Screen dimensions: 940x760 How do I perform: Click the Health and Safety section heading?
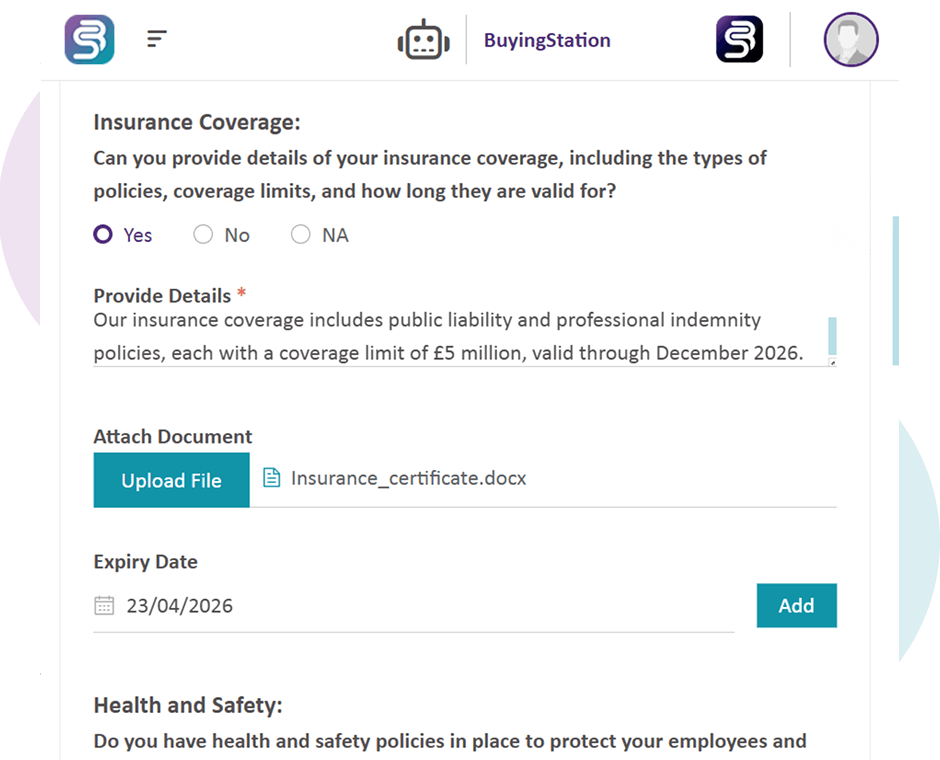point(188,705)
